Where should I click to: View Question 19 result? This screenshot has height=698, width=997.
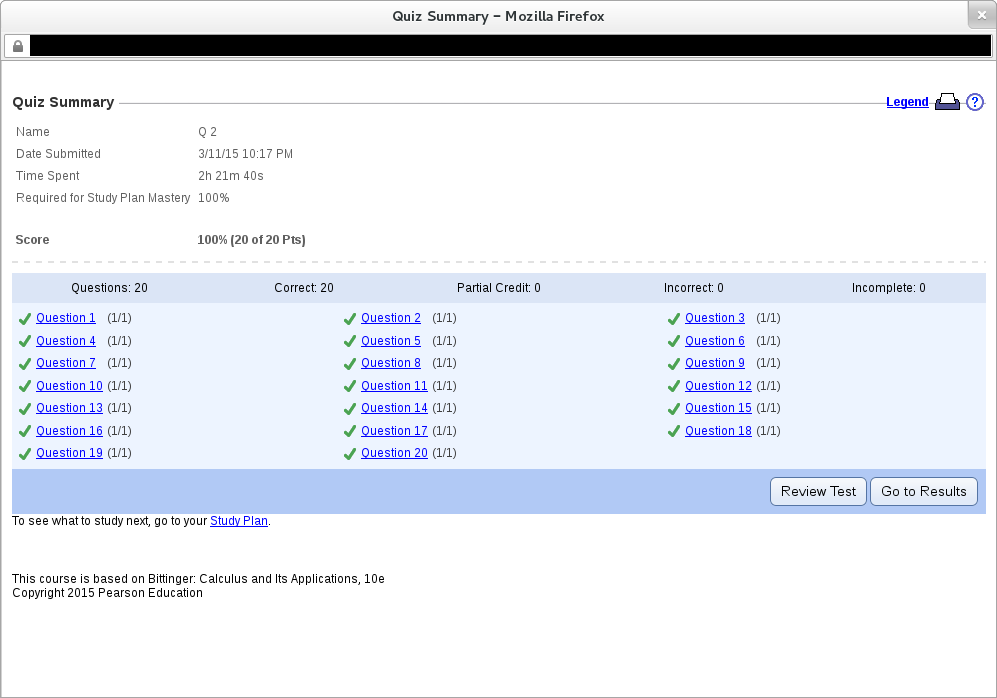[69, 453]
